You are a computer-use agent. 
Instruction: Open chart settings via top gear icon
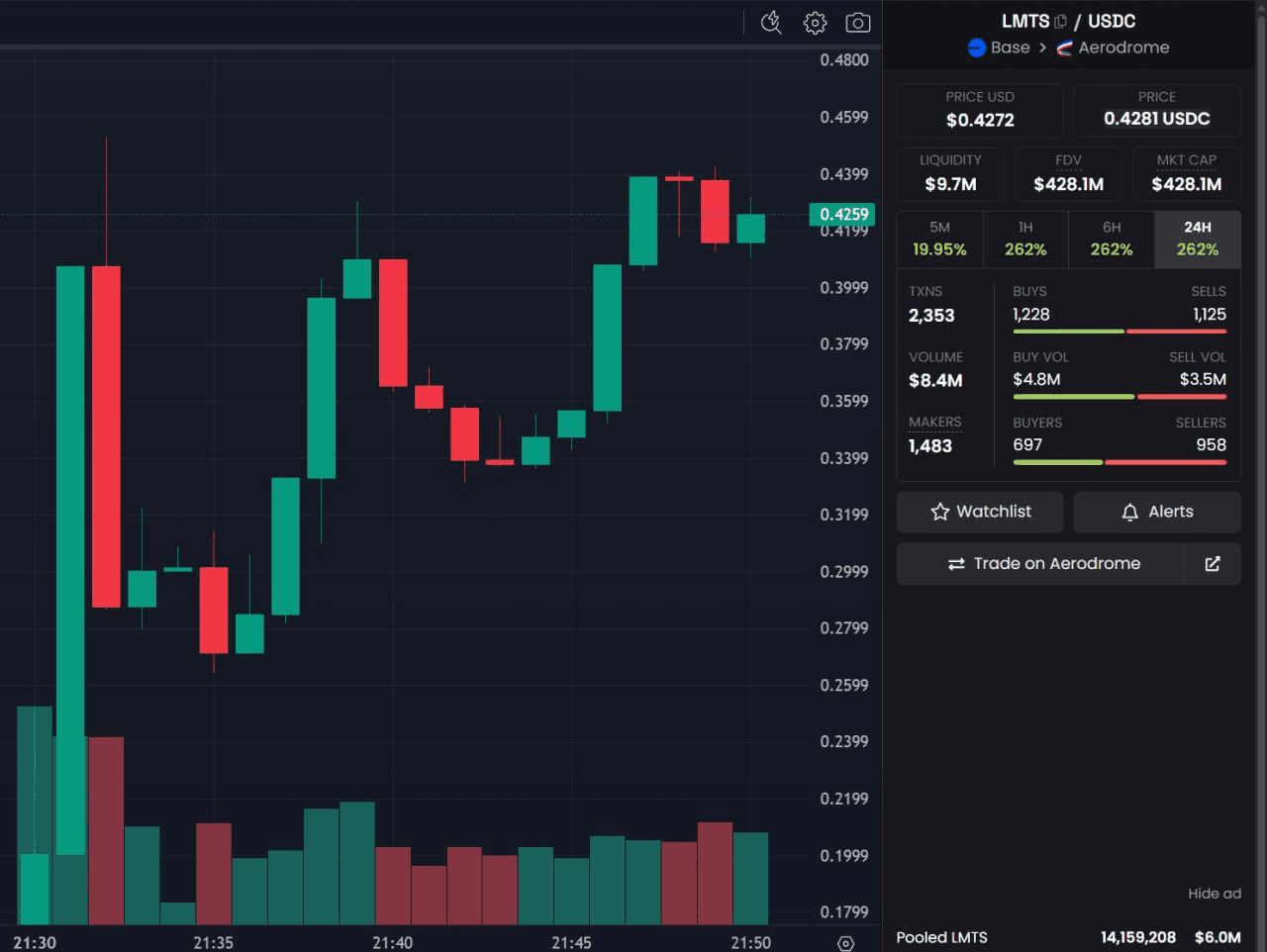(815, 23)
